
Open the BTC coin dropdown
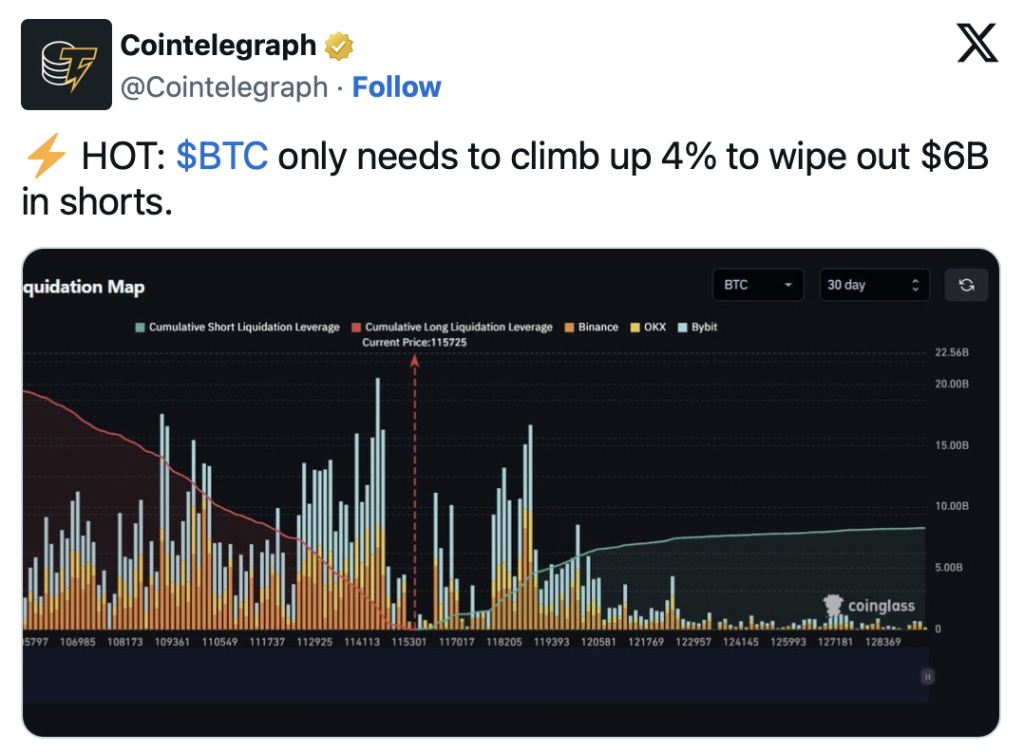(x=759, y=285)
